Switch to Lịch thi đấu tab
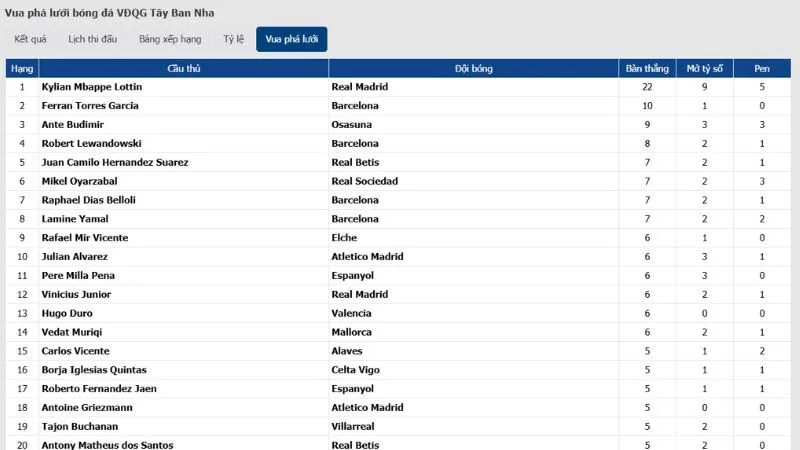800x450 pixels. pyautogui.click(x=93, y=39)
